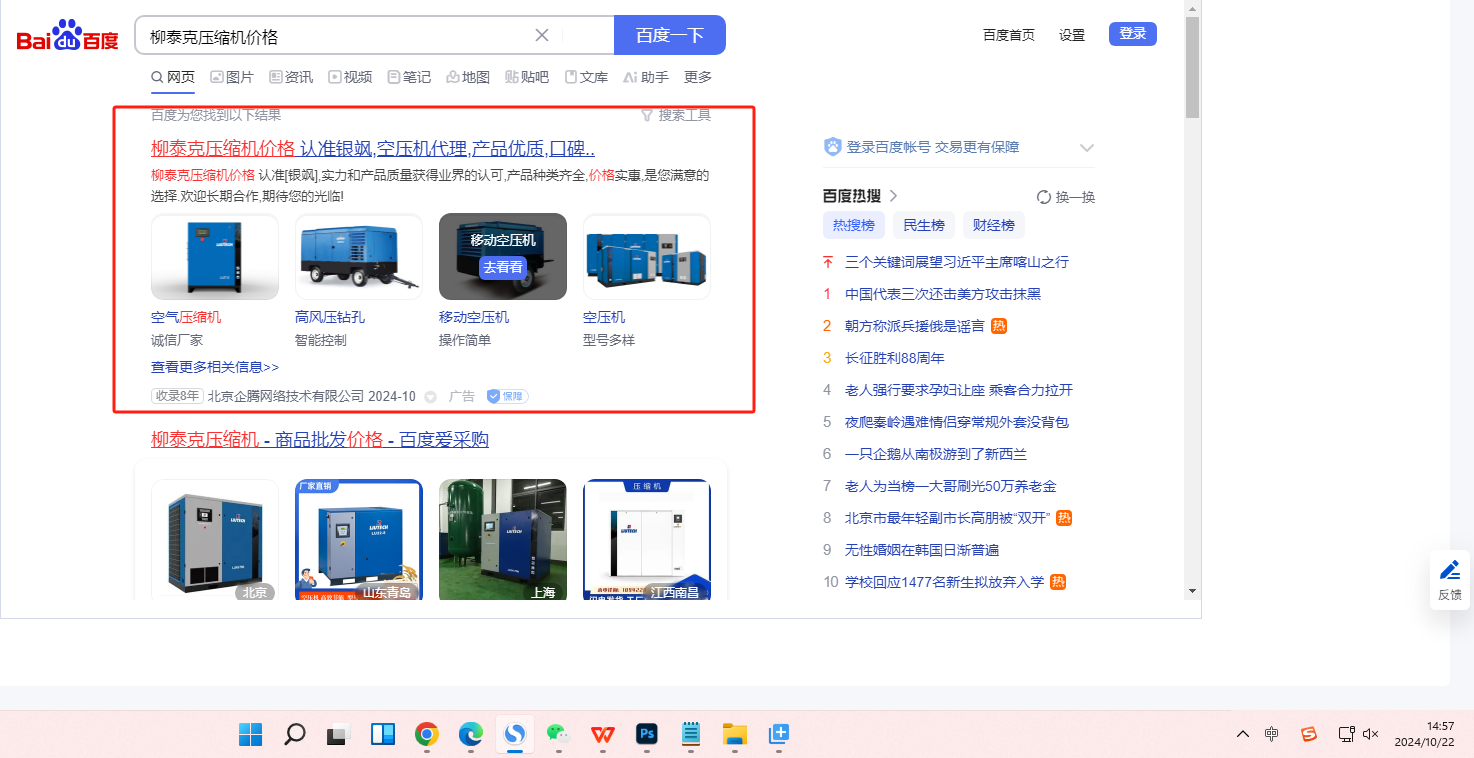The height and width of the screenshot is (758, 1474).
Task: Click 查看更多相关信息>>
Action: pos(215,367)
